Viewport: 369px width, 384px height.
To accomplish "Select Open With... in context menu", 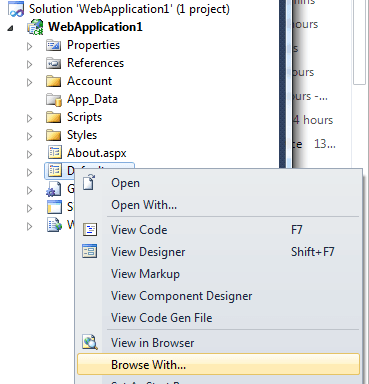I will pos(144,205).
